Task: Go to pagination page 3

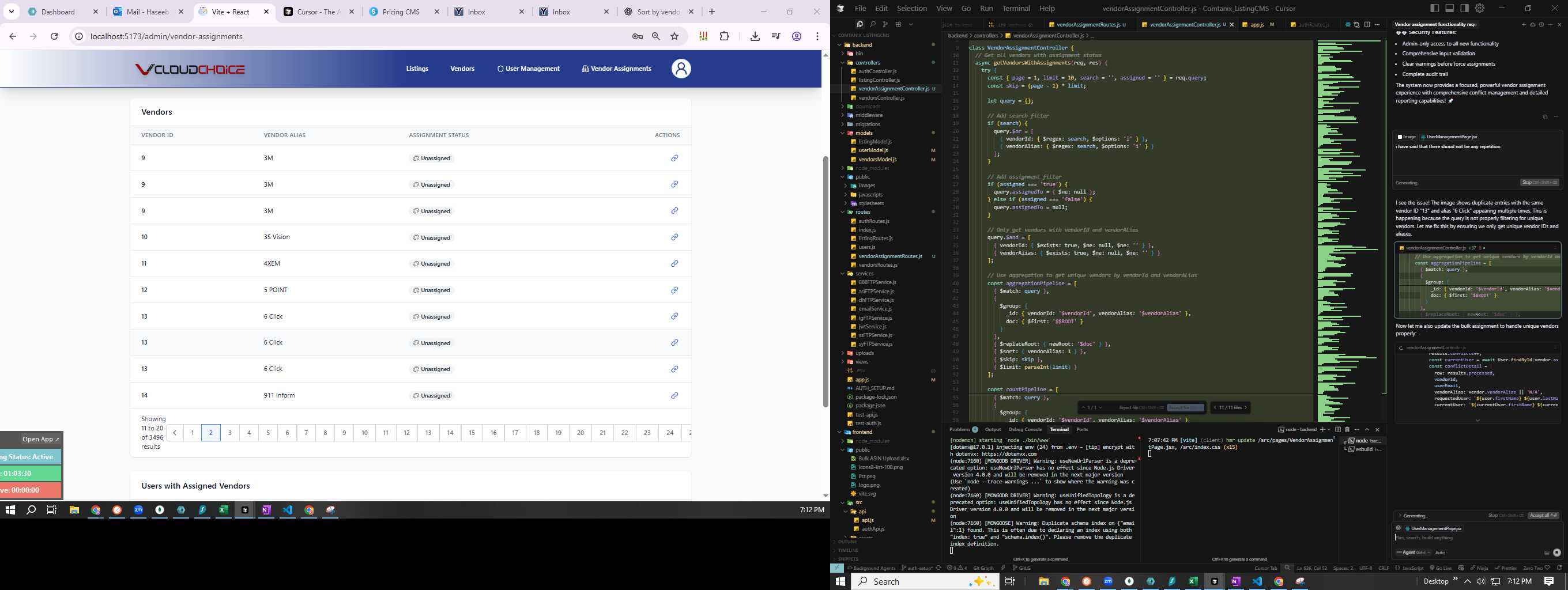Action: (x=230, y=433)
